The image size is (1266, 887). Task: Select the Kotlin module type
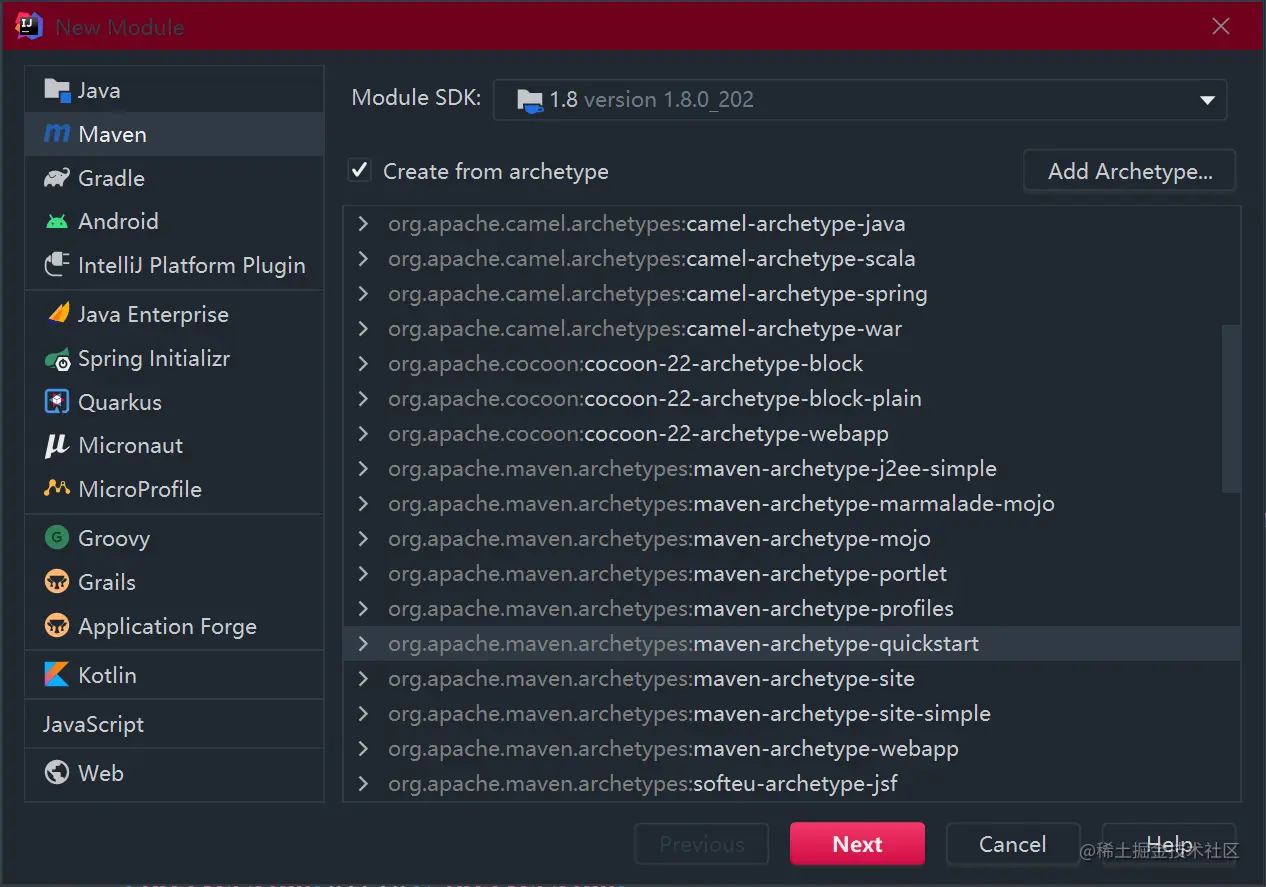(x=174, y=675)
